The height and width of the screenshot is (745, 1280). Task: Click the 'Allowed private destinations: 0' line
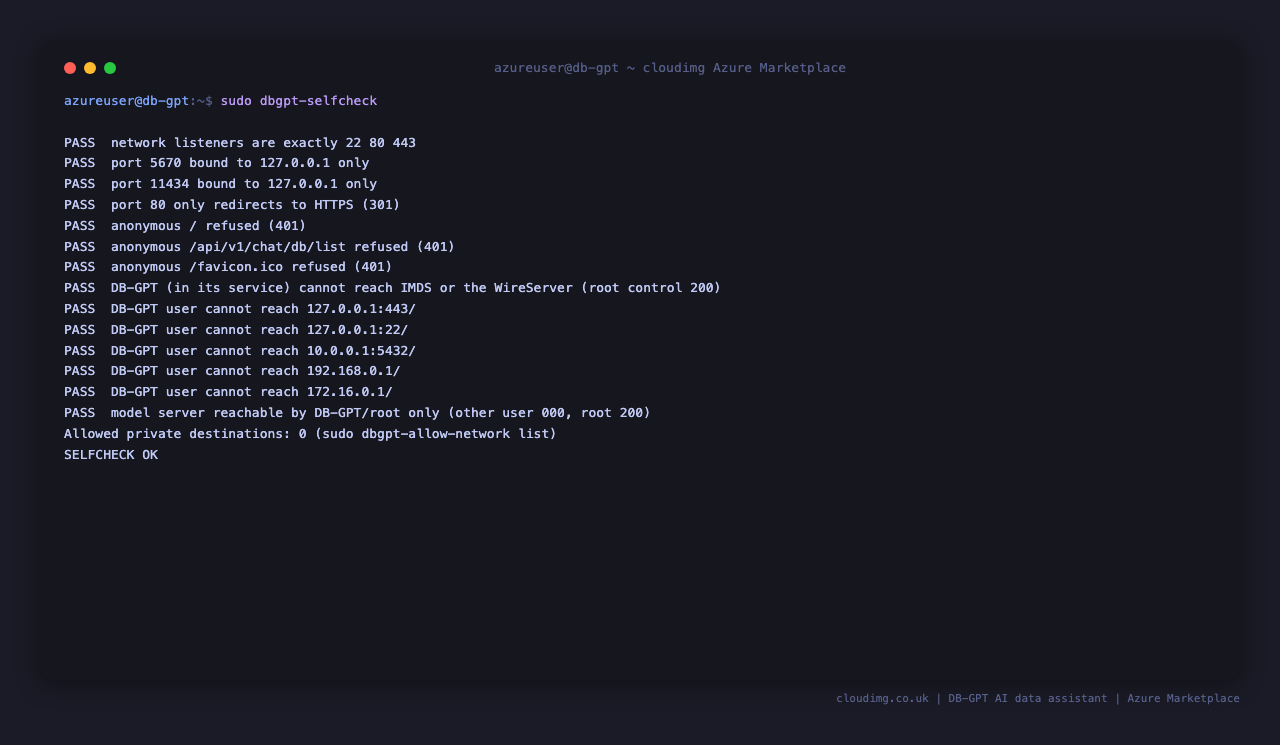[311, 434]
